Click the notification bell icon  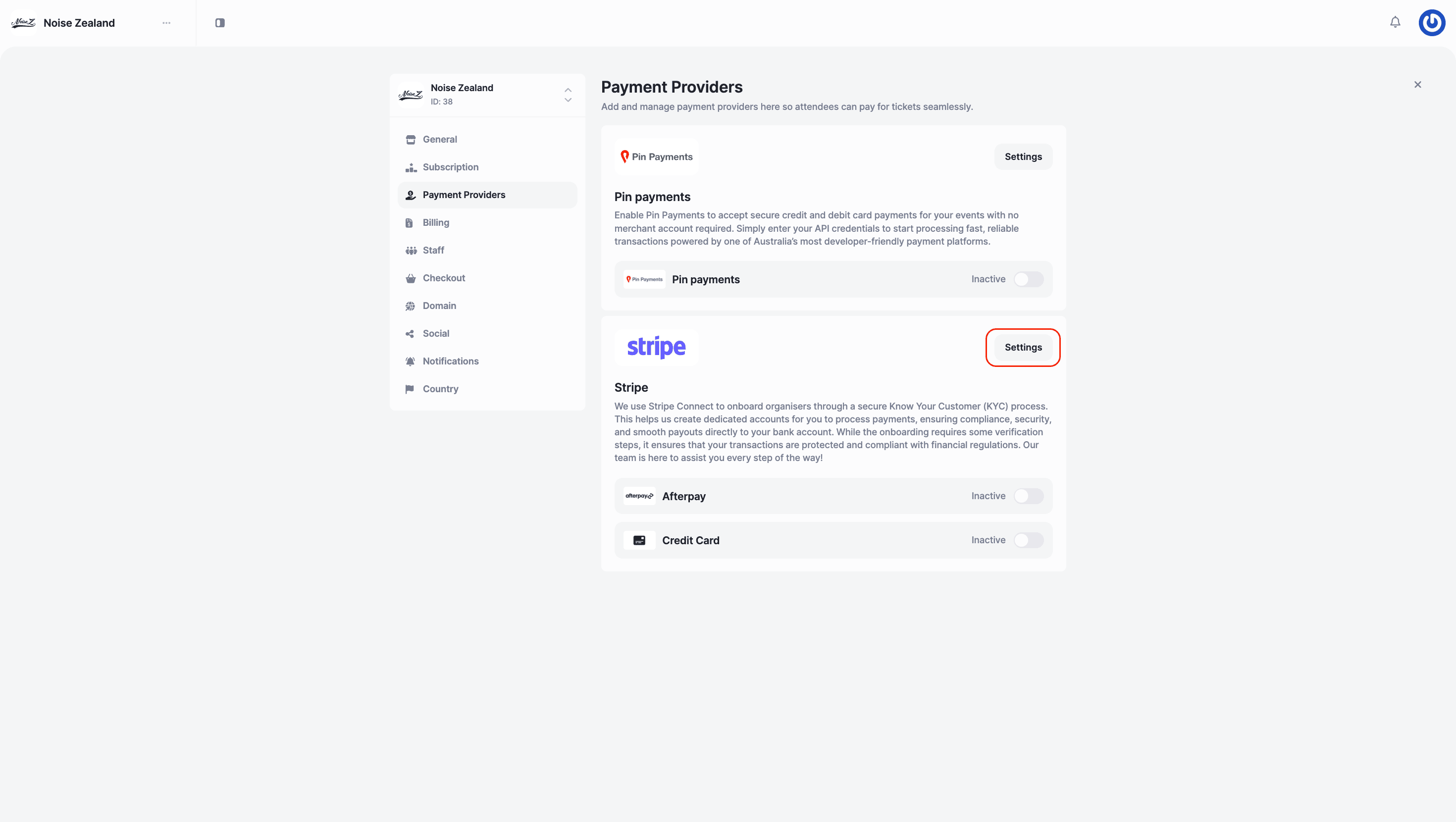point(1395,22)
